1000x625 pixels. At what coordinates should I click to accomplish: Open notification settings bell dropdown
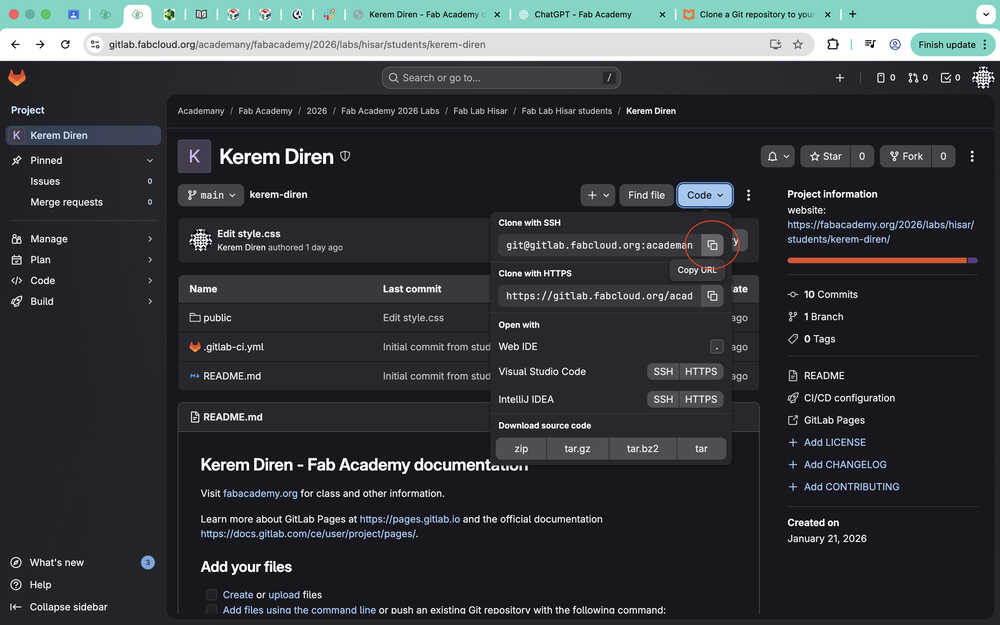pos(777,156)
